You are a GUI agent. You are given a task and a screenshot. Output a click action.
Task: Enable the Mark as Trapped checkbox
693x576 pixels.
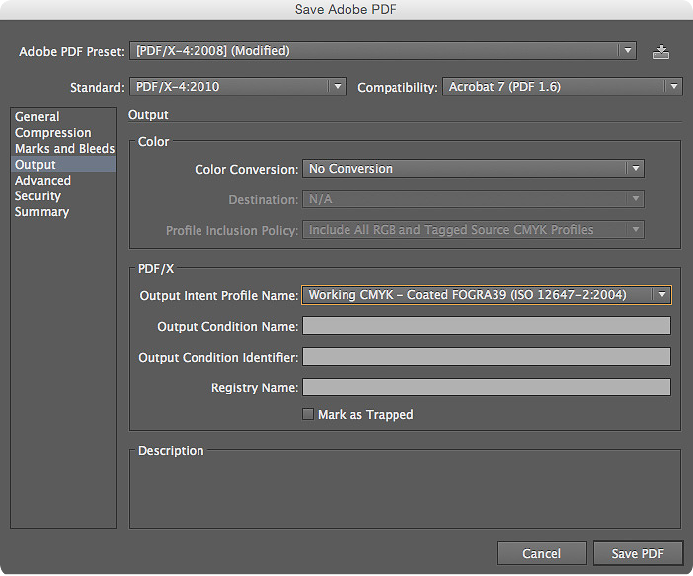(308, 414)
